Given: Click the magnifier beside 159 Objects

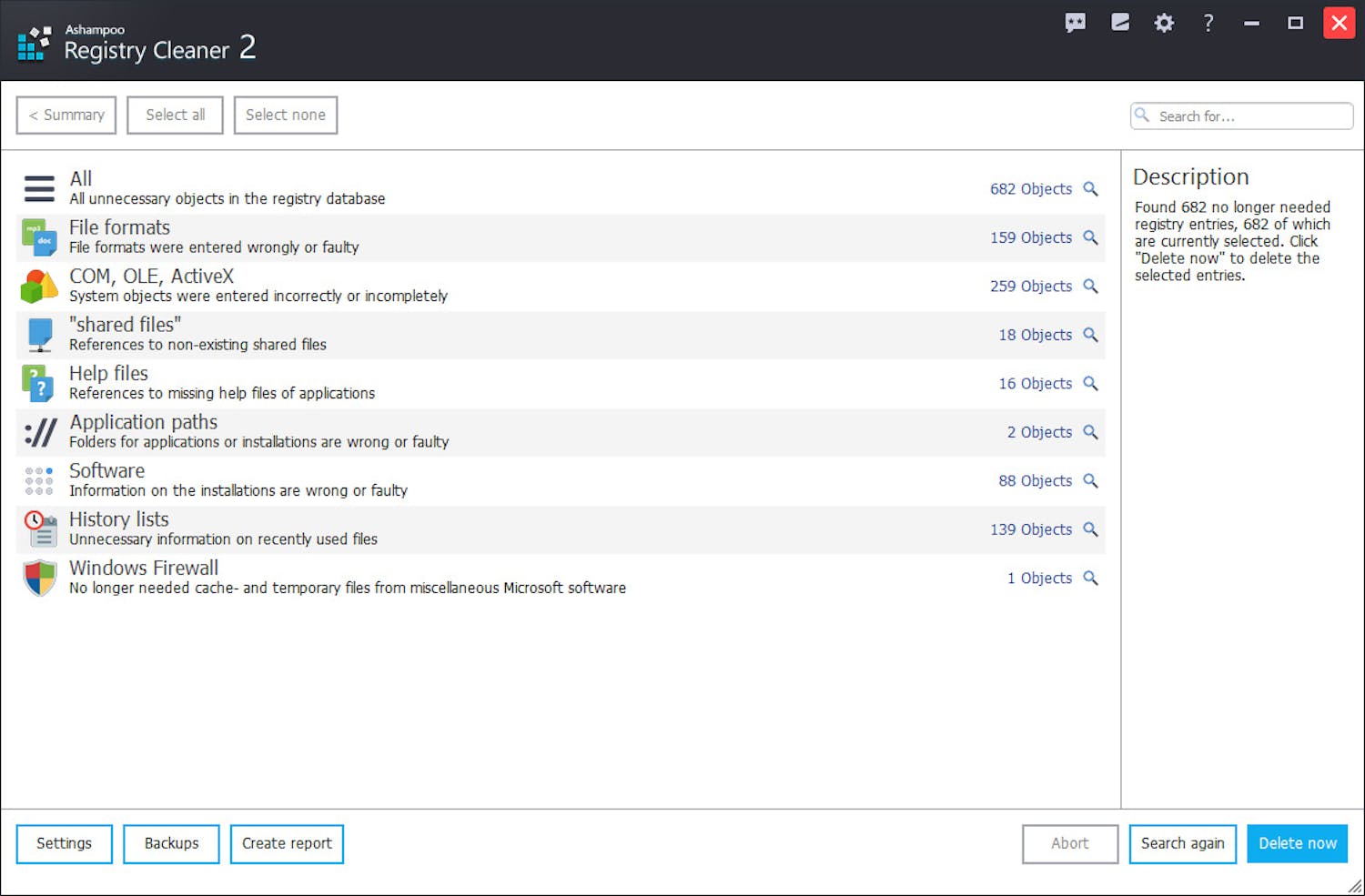Looking at the screenshot, I should pyautogui.click(x=1090, y=237).
